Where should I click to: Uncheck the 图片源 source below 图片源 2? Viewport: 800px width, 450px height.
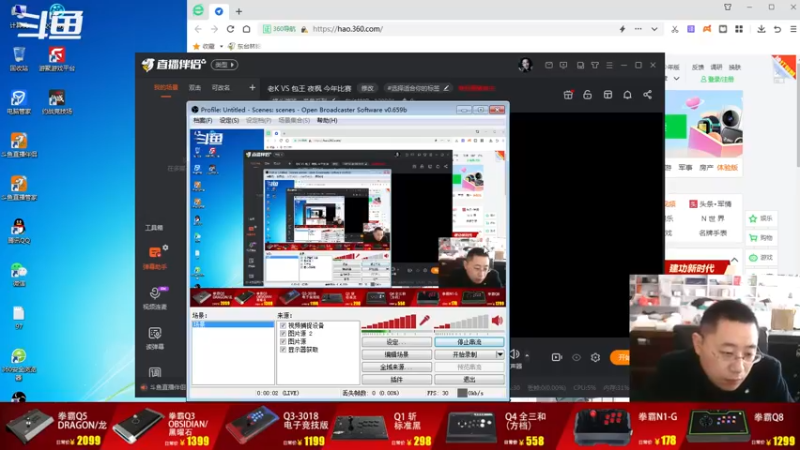pos(283,341)
